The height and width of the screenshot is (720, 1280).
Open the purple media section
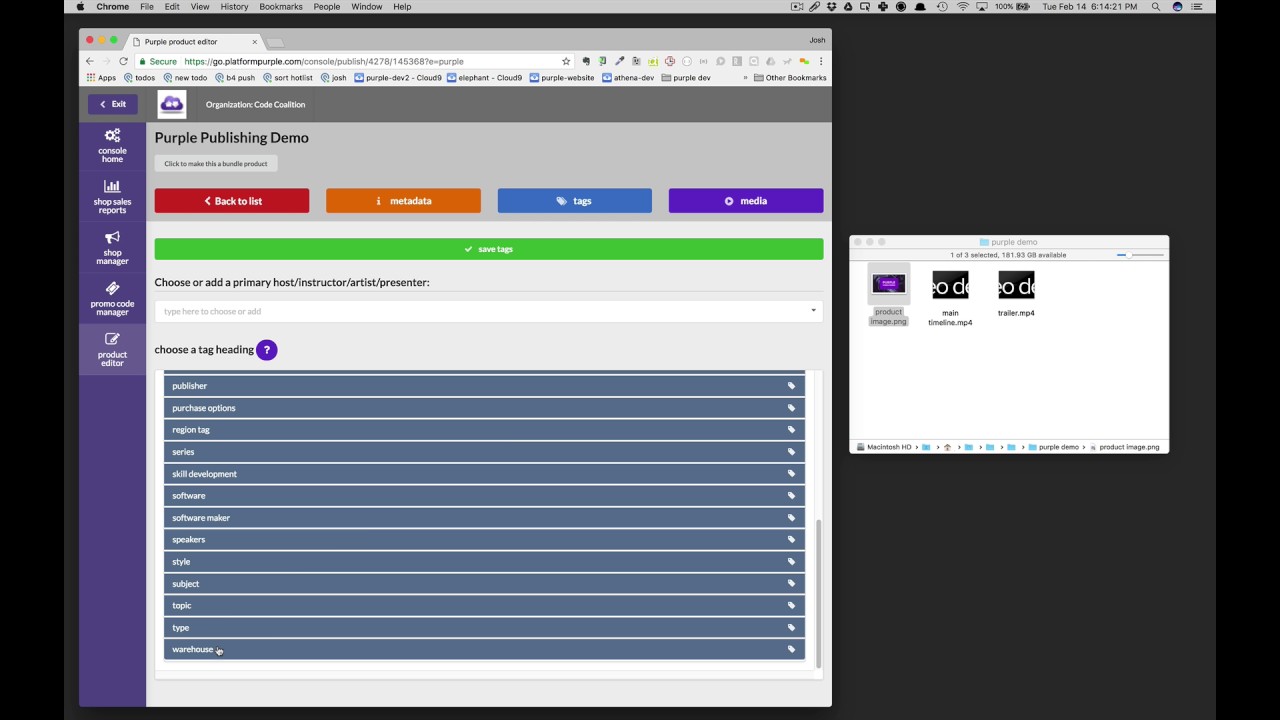click(746, 201)
